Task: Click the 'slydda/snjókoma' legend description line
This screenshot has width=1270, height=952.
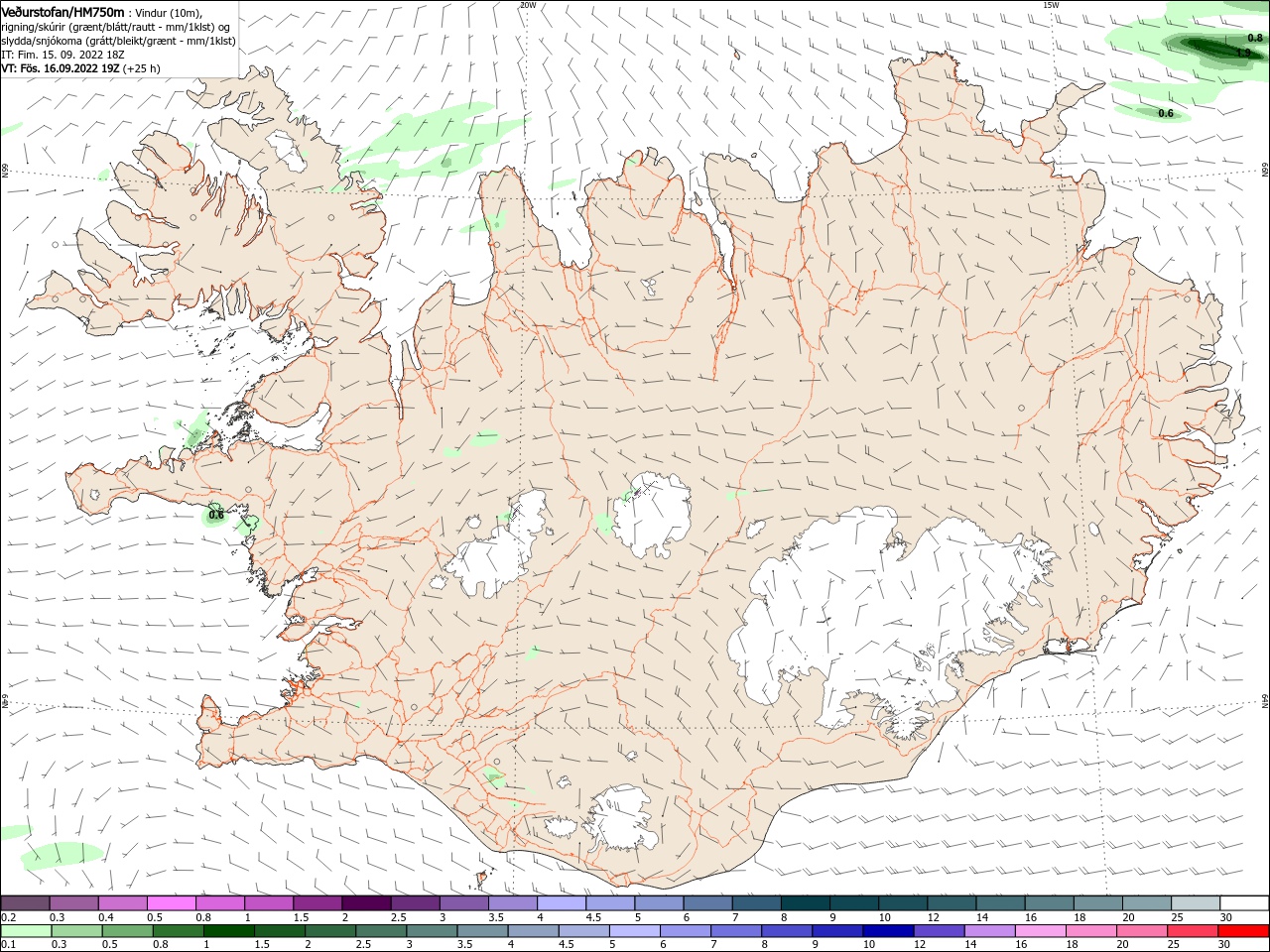Action: [118, 41]
